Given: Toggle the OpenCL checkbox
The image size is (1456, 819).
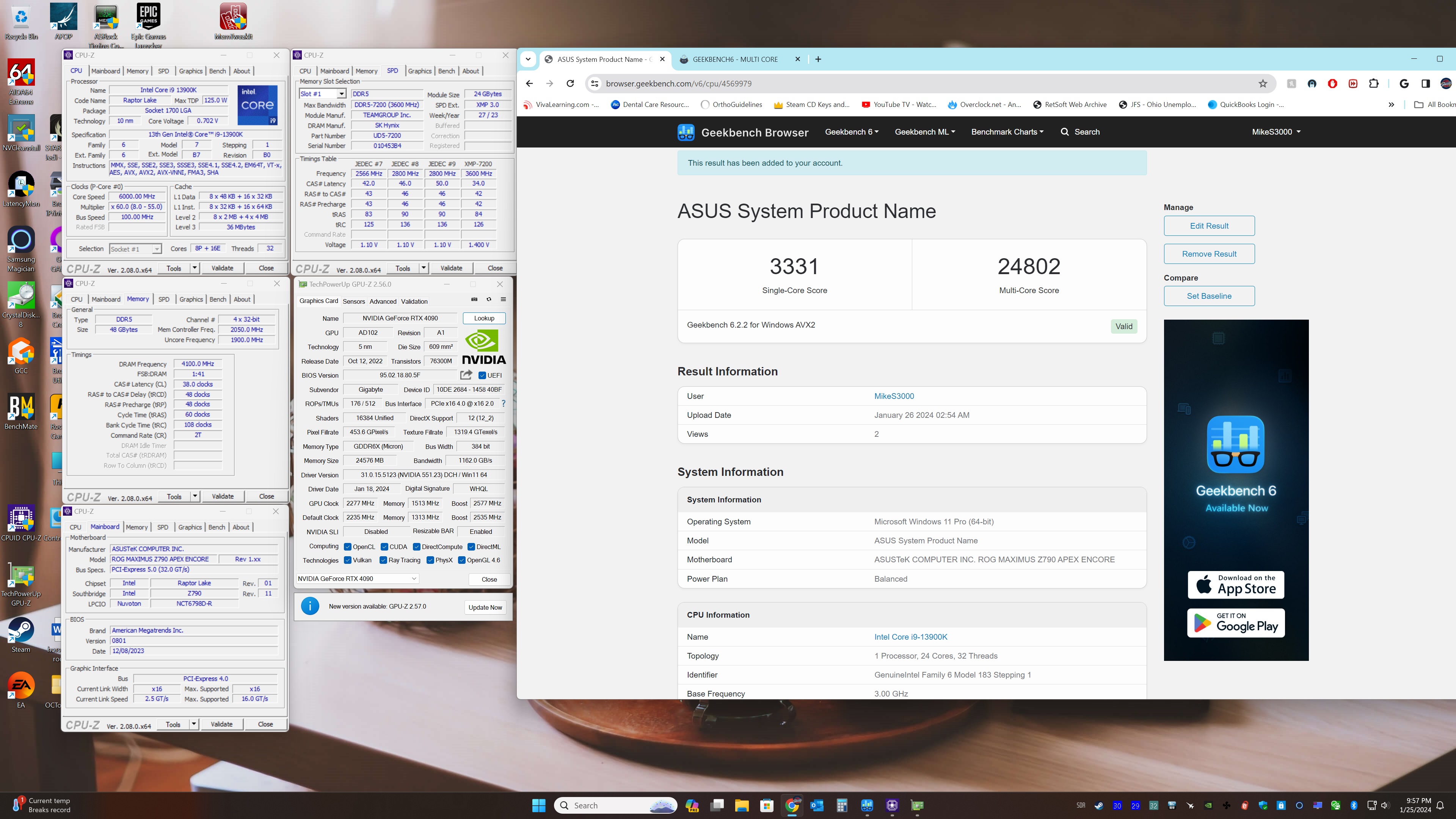Looking at the screenshot, I should click(348, 546).
